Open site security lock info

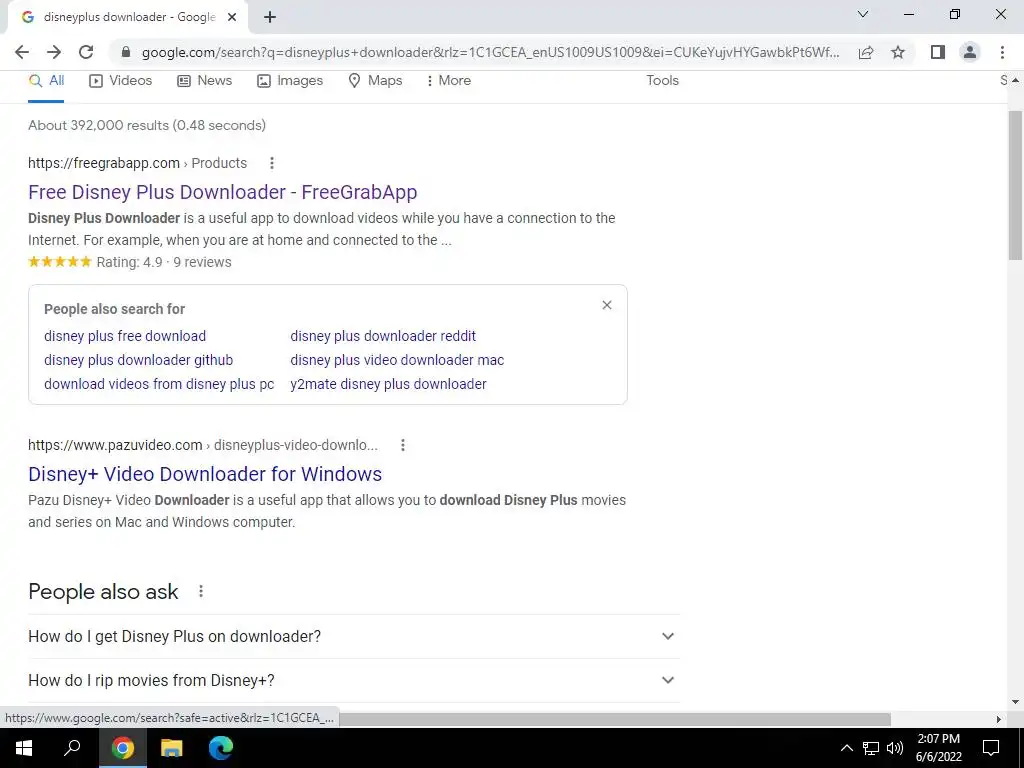126,52
